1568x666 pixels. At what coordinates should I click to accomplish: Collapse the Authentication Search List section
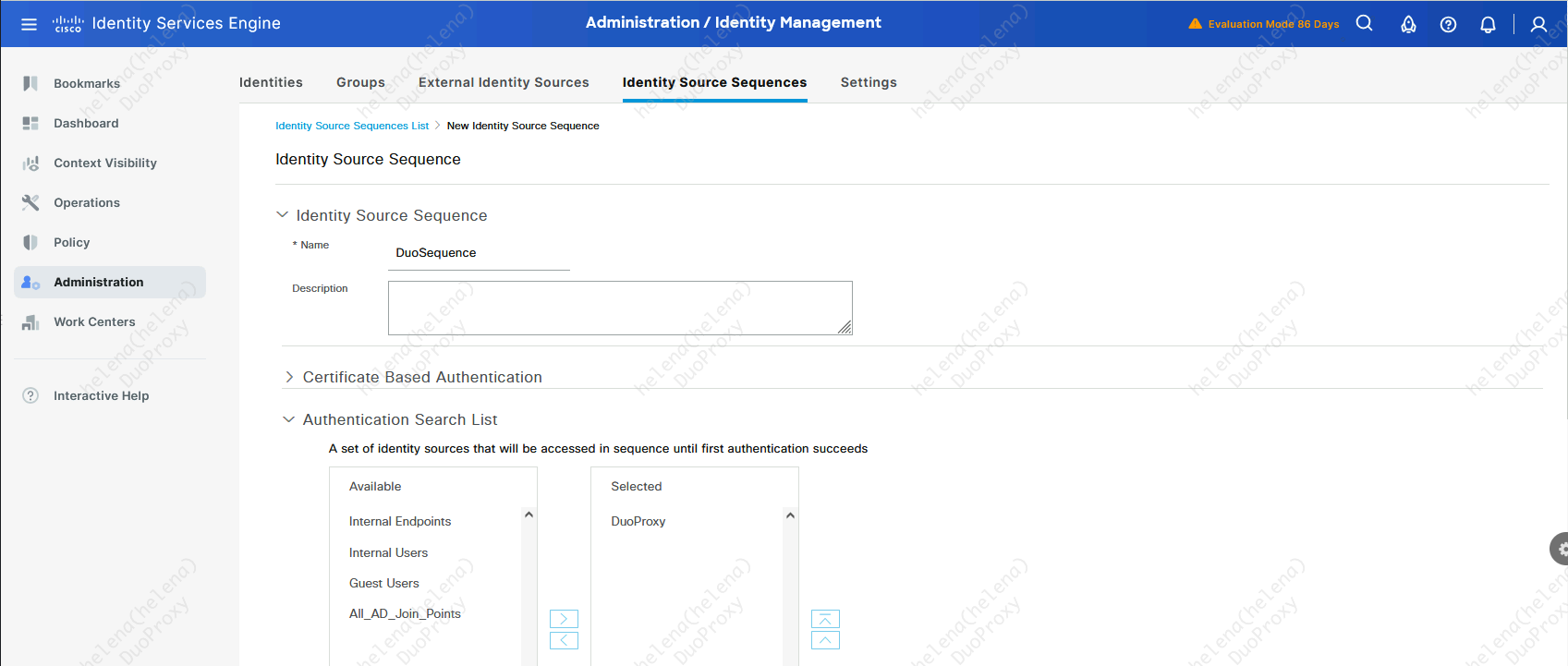[x=289, y=419]
